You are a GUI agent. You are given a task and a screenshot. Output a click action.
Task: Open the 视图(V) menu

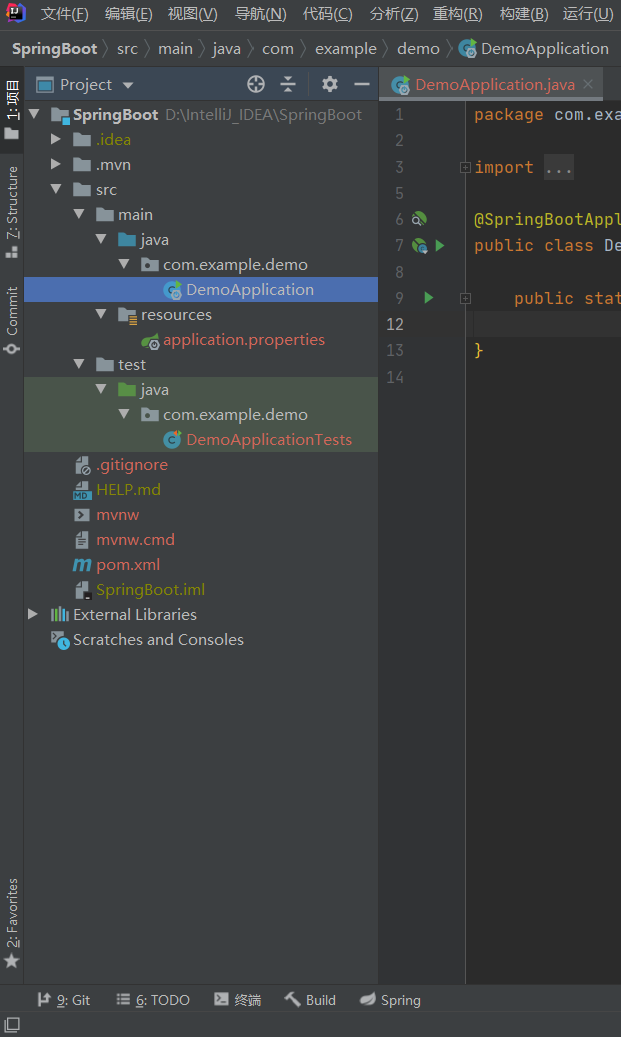(x=192, y=14)
